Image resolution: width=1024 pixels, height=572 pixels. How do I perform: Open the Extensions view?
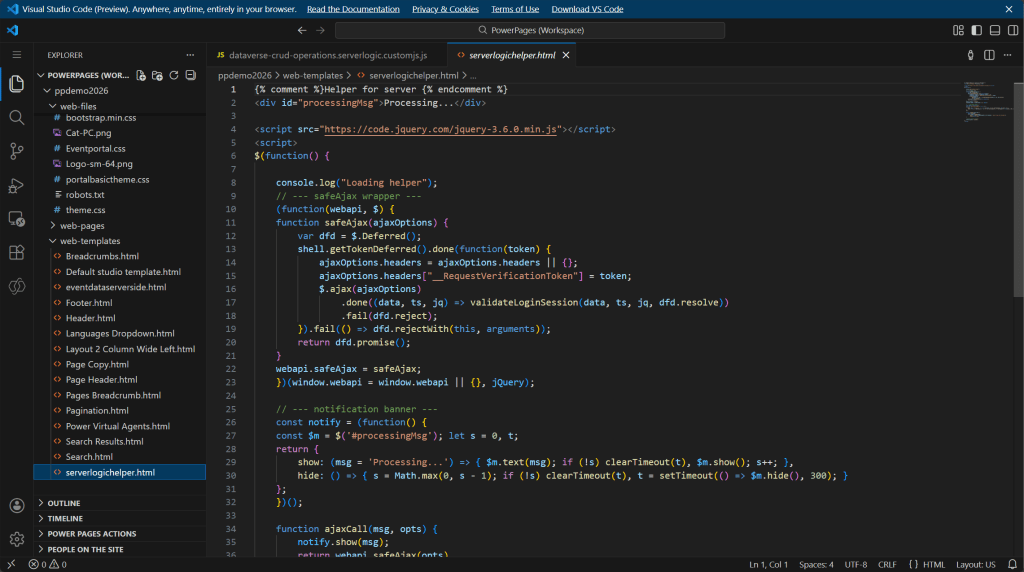pos(16,253)
